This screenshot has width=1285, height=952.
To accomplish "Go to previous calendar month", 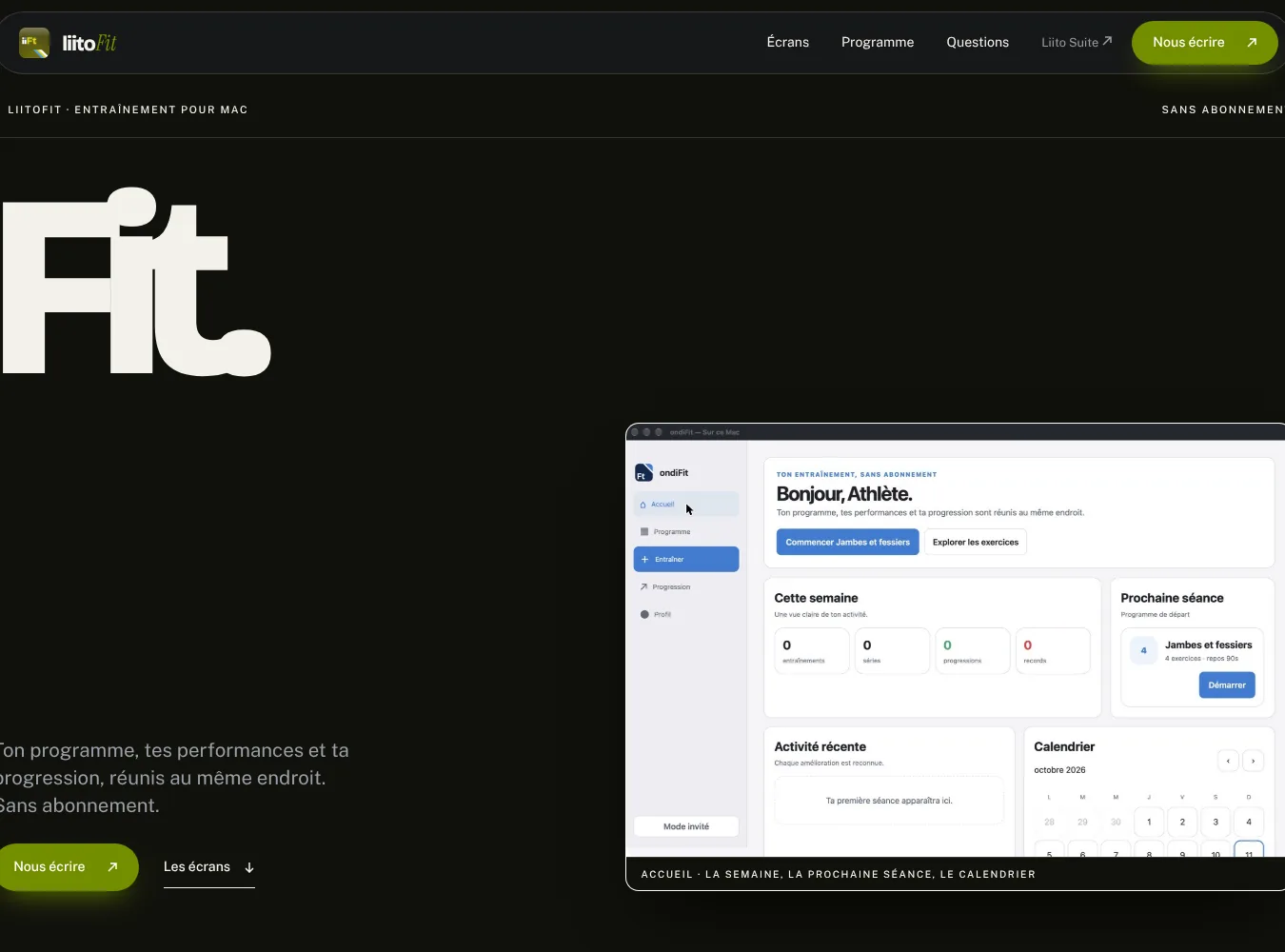I will click(1228, 761).
